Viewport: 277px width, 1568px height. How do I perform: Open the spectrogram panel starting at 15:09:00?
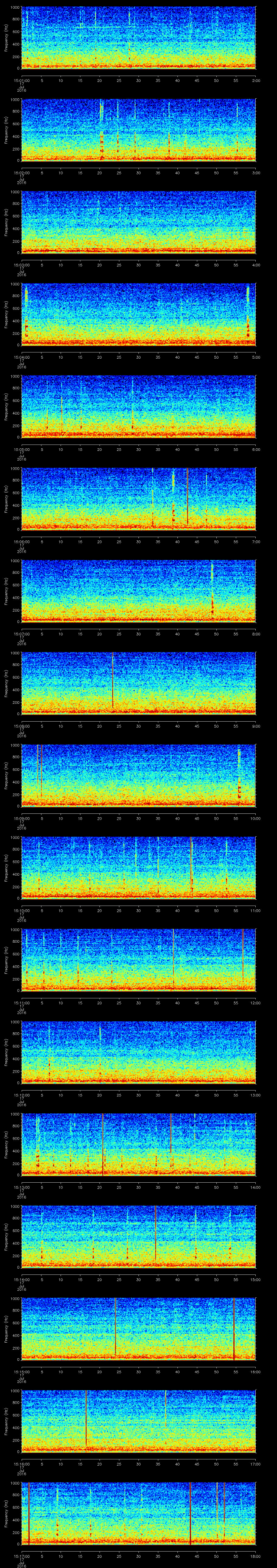[138, 775]
